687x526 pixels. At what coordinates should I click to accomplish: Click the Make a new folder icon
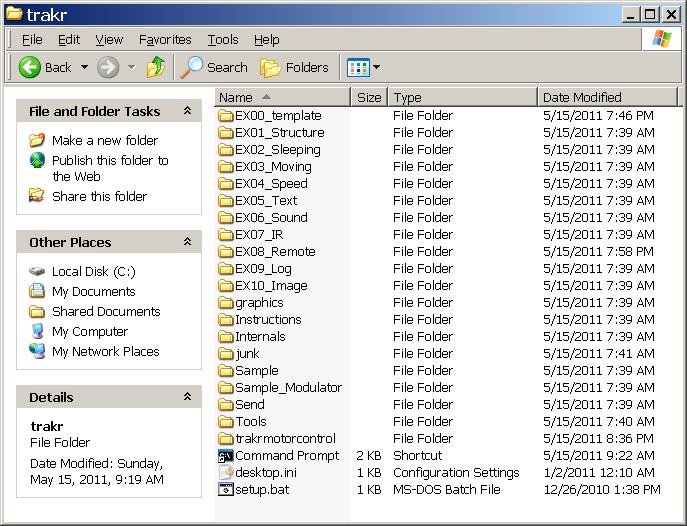(x=37, y=140)
